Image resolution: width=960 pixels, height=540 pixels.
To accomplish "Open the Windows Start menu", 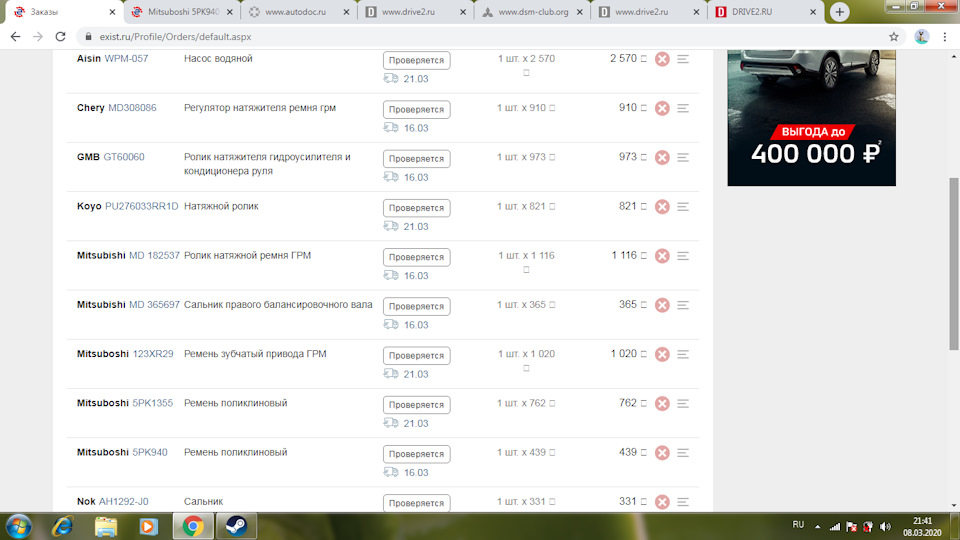I will (x=18, y=526).
